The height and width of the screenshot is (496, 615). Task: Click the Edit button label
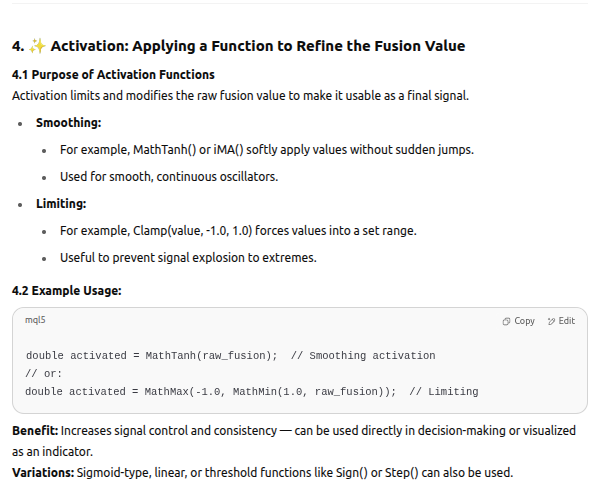click(x=567, y=321)
